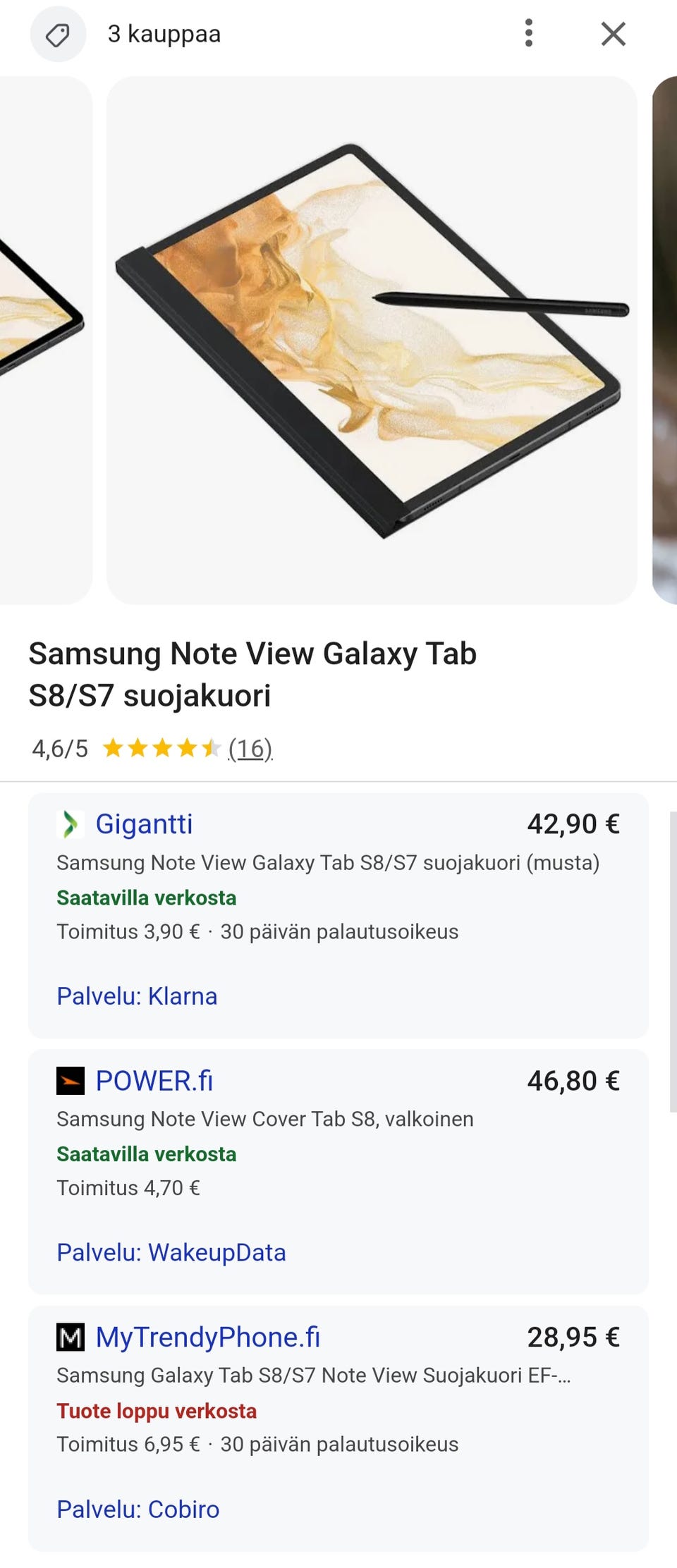Open the Palvelu: Klarna link
The height and width of the screenshot is (1568, 677).
pyautogui.click(x=137, y=996)
